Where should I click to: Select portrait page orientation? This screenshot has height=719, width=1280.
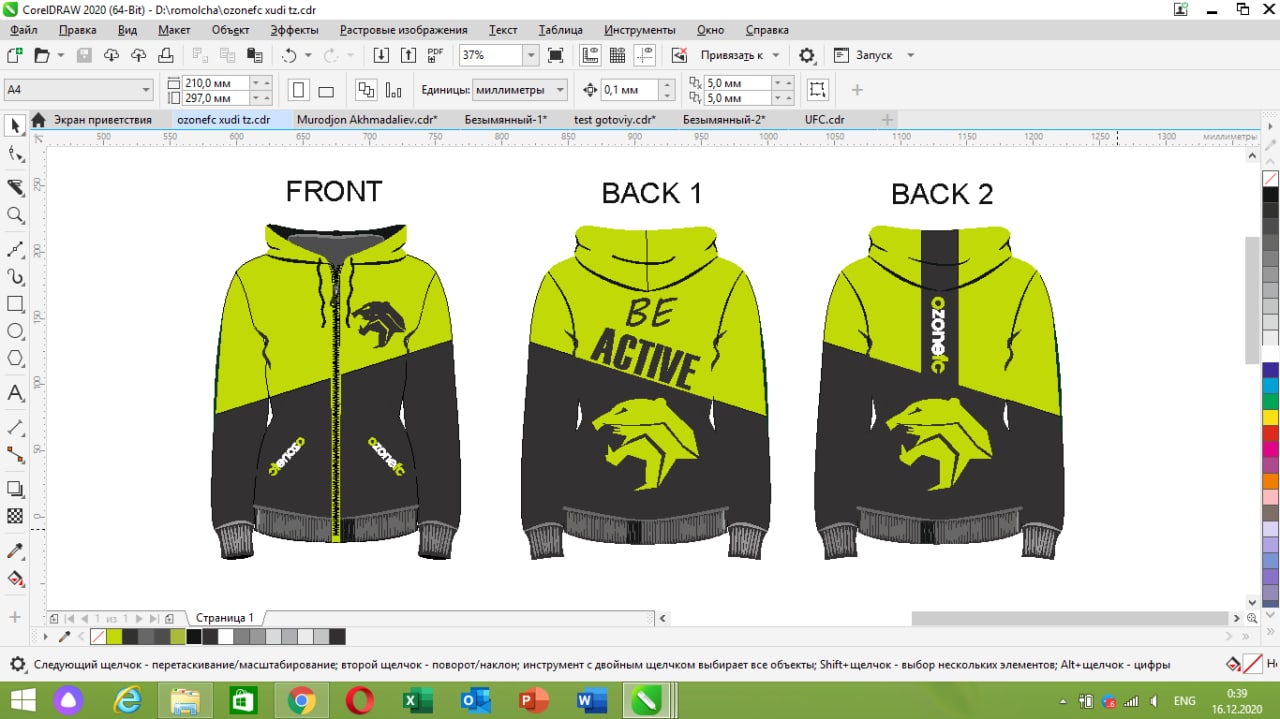point(298,90)
